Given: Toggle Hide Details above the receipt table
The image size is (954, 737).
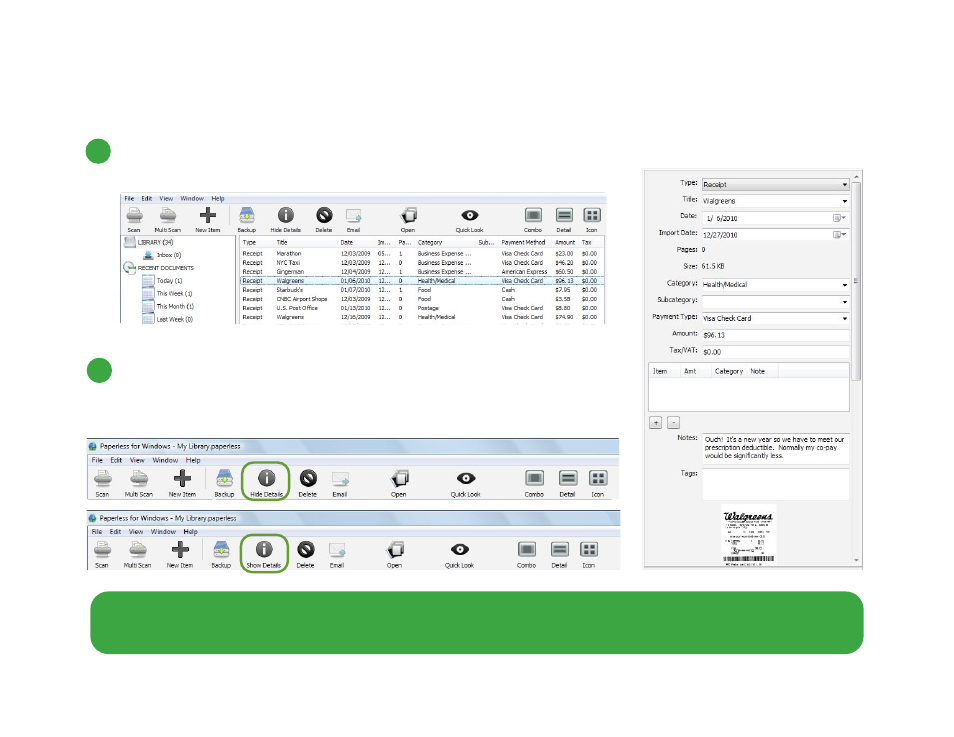Looking at the screenshot, I should click(285, 216).
